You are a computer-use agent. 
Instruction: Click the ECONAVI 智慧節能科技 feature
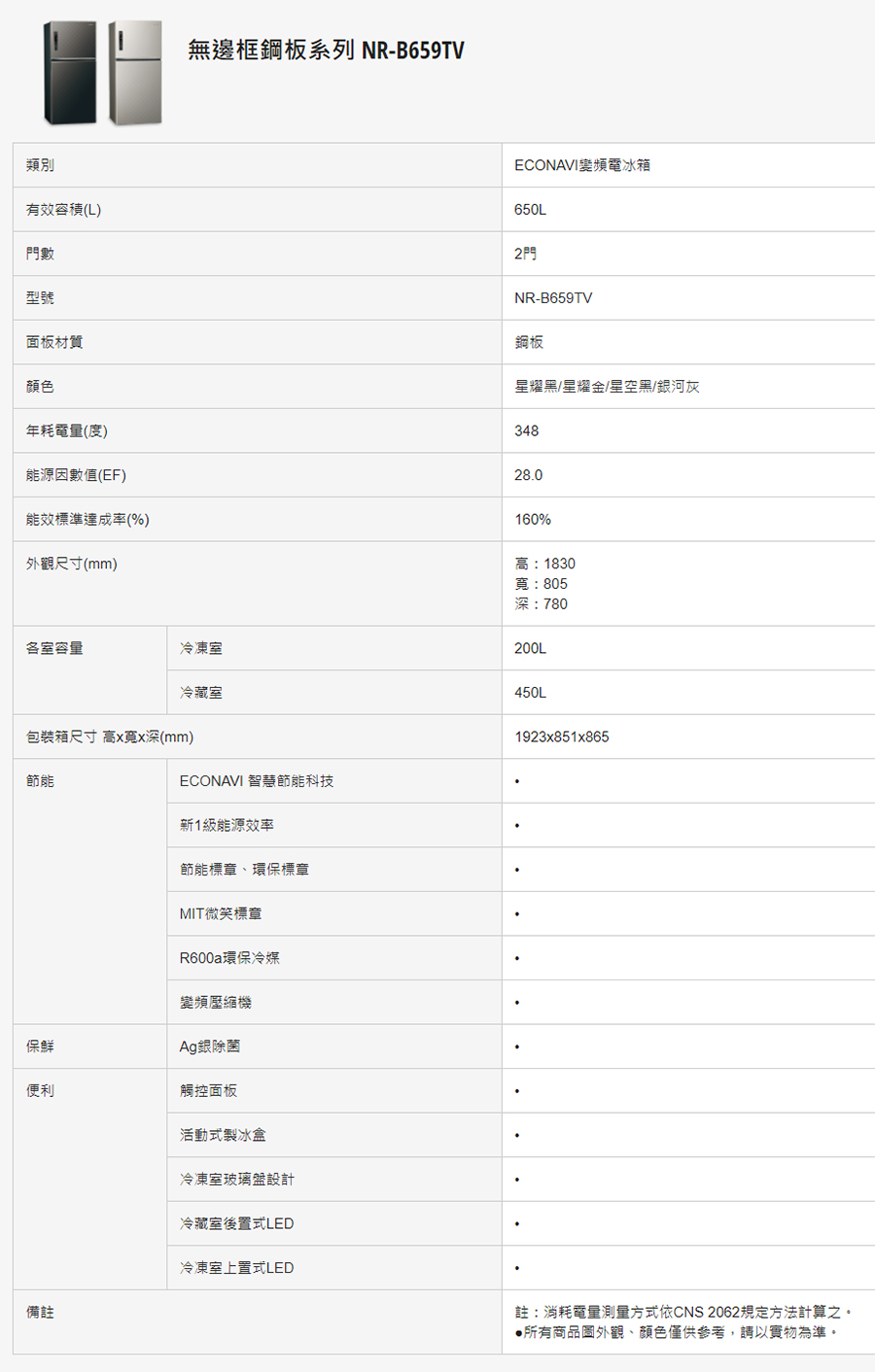257,781
